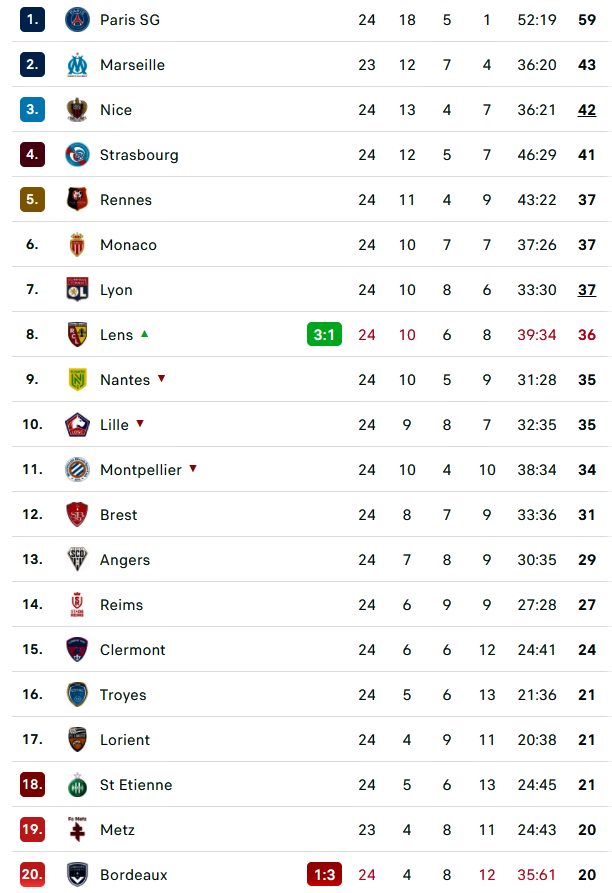Open the Lille team page link
Viewport: 612px width, 893px height.
pyautogui.click(x=114, y=425)
